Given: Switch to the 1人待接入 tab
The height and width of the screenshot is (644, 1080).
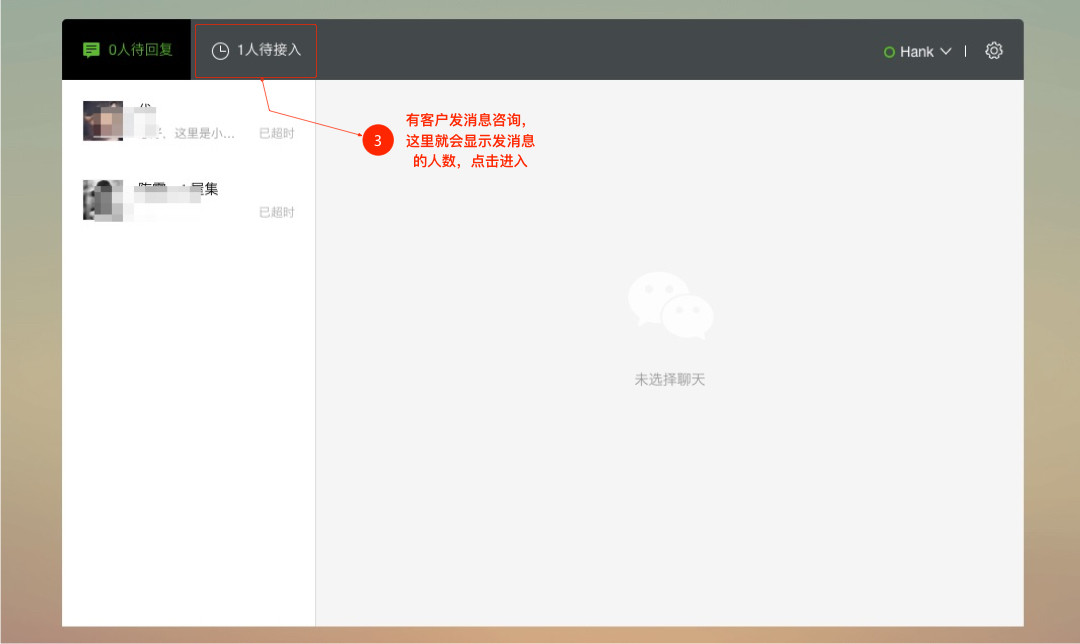Looking at the screenshot, I should pyautogui.click(x=256, y=50).
